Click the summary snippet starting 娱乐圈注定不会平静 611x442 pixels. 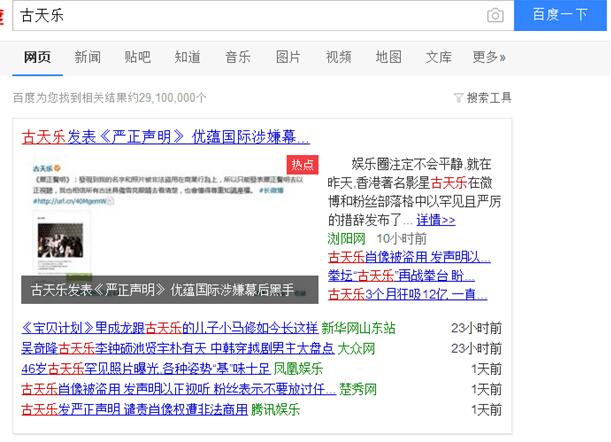(x=414, y=192)
